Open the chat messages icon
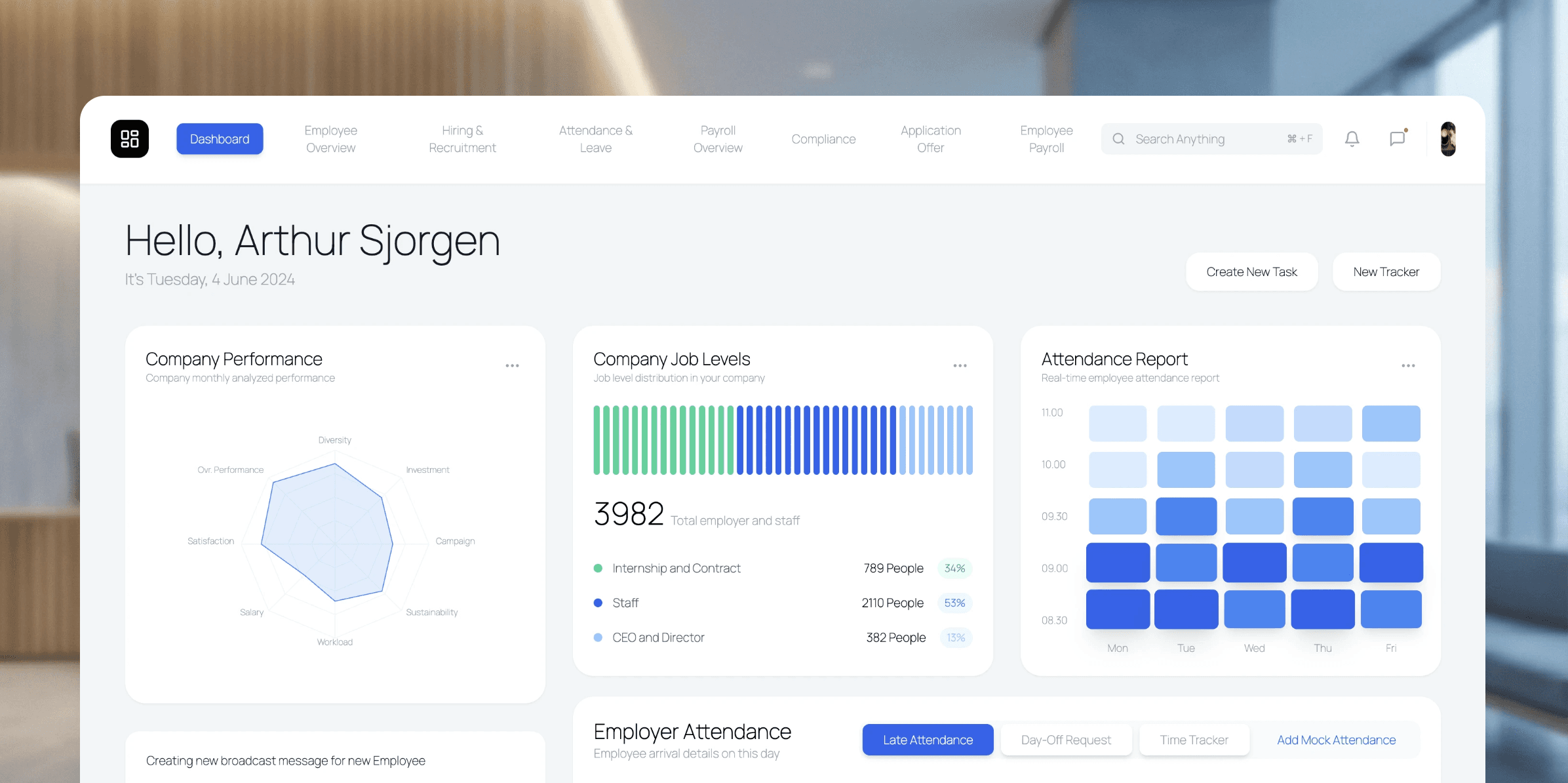Viewport: 1568px width, 783px height. tap(1397, 138)
